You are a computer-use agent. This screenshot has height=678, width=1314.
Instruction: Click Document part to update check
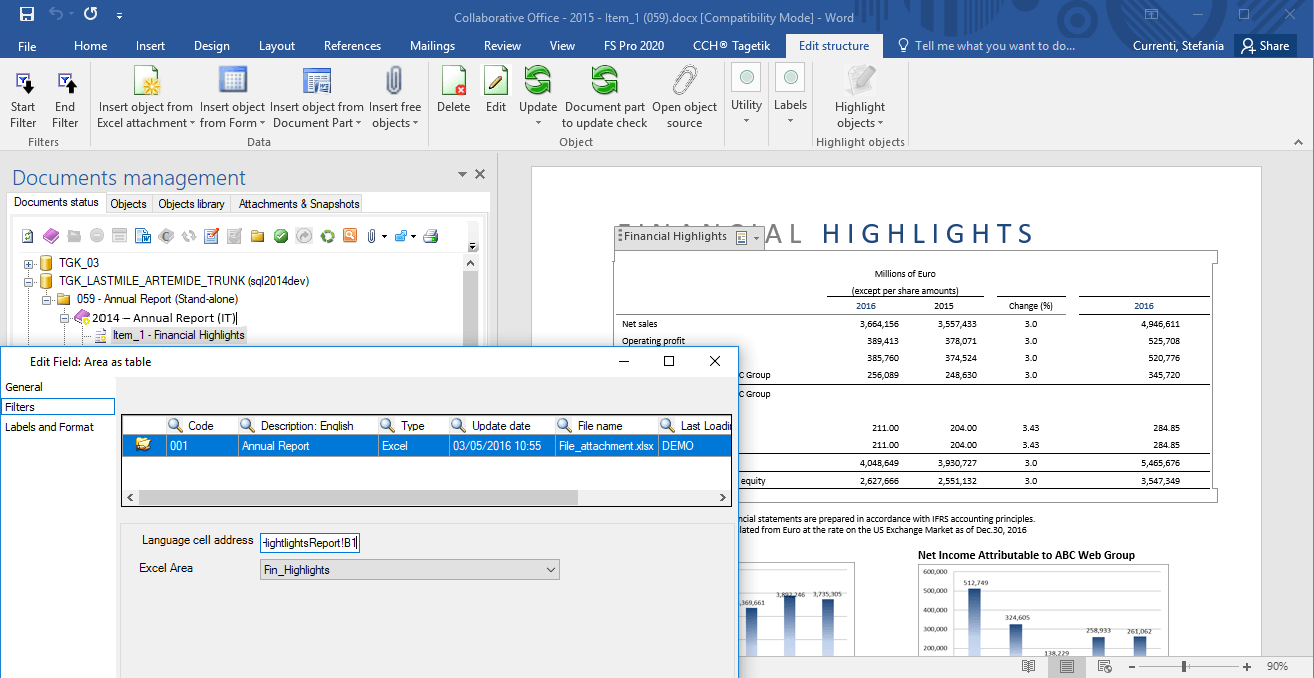[605, 98]
